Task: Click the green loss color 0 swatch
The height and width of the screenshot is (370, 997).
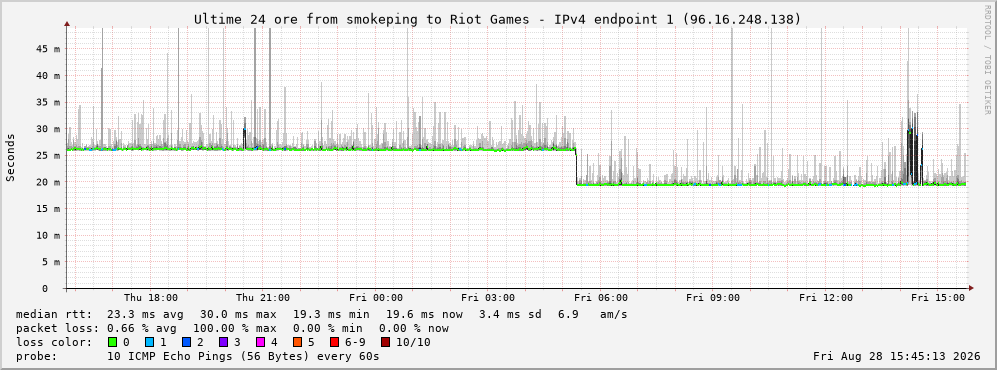Action: pyautogui.click(x=113, y=342)
